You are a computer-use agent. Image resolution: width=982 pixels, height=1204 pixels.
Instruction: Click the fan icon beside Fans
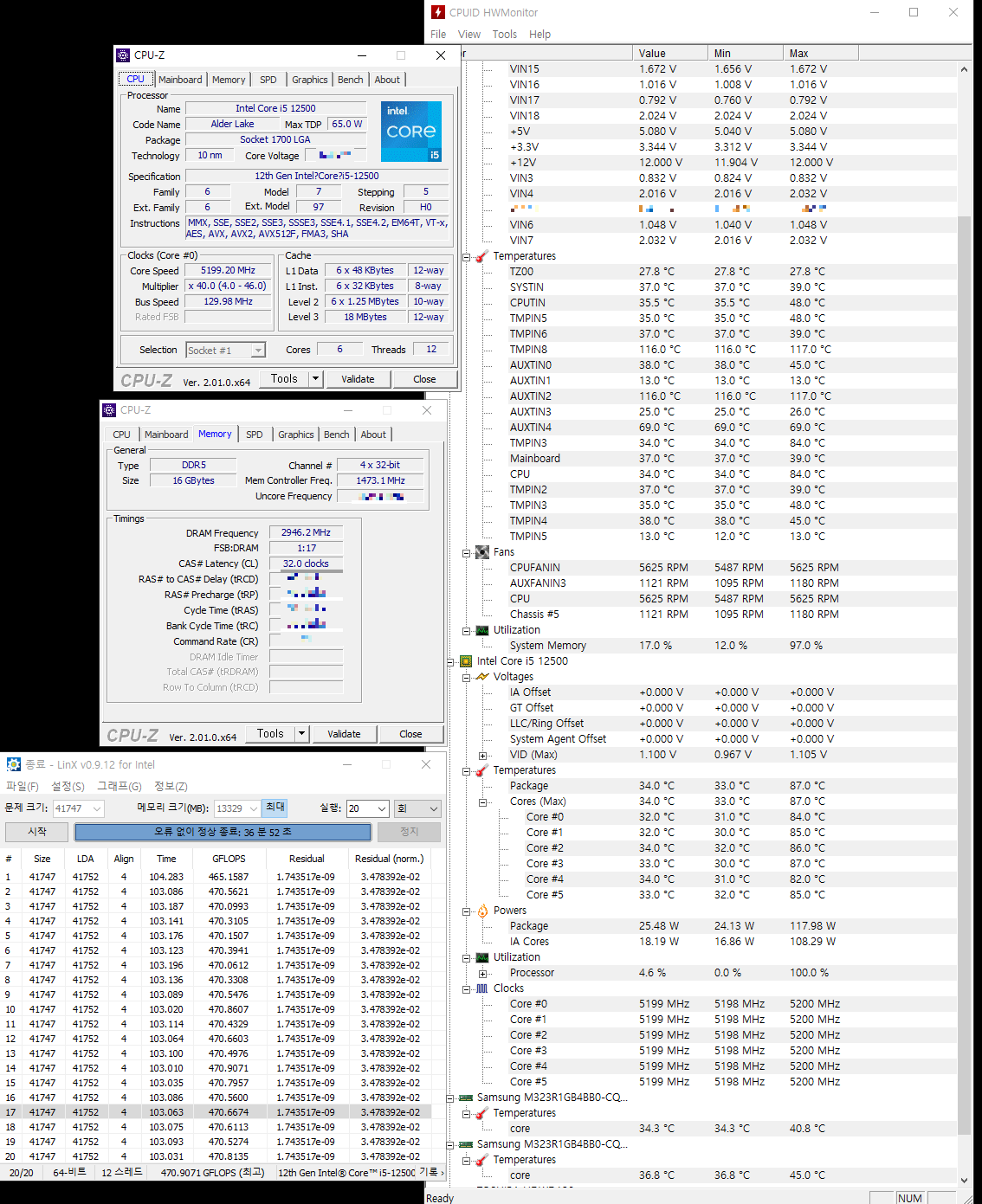point(482,552)
